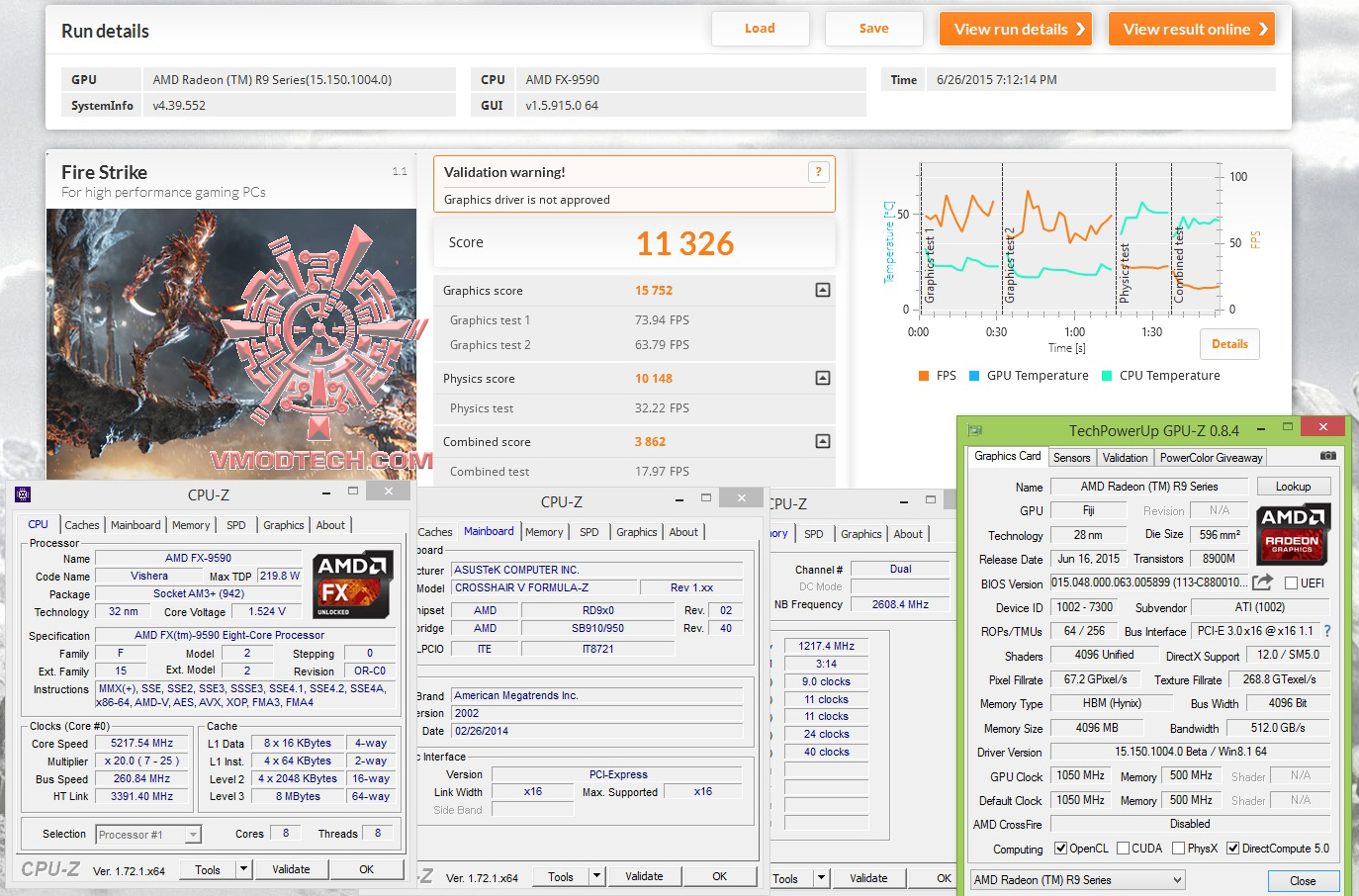The image size is (1359, 896).
Task: Click the Graphics score value '15 752'
Action: tap(654, 291)
